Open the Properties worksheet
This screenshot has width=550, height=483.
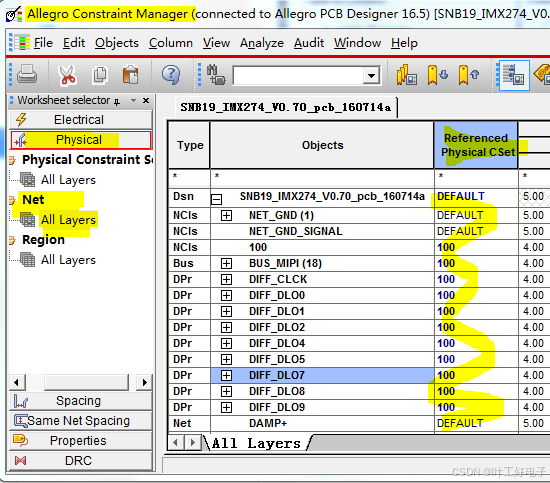pyautogui.click(x=81, y=441)
